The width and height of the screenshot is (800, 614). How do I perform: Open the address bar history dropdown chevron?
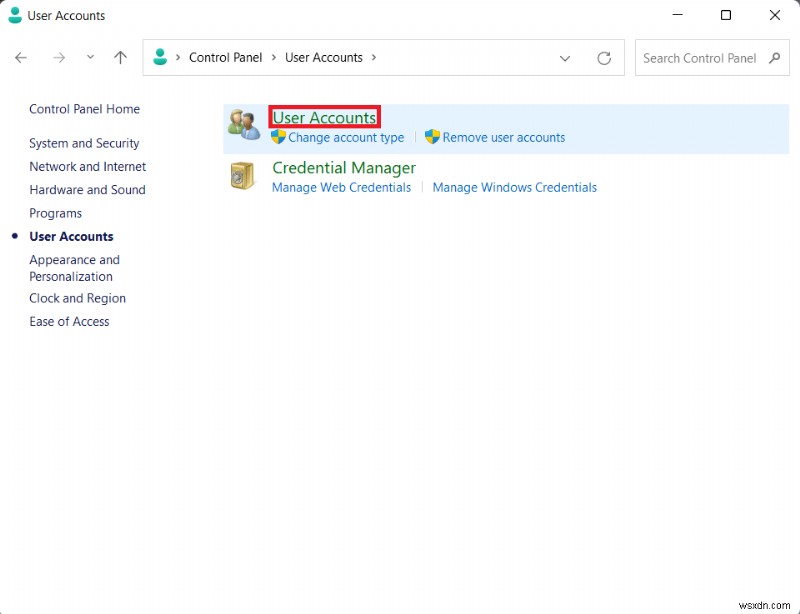tap(565, 58)
